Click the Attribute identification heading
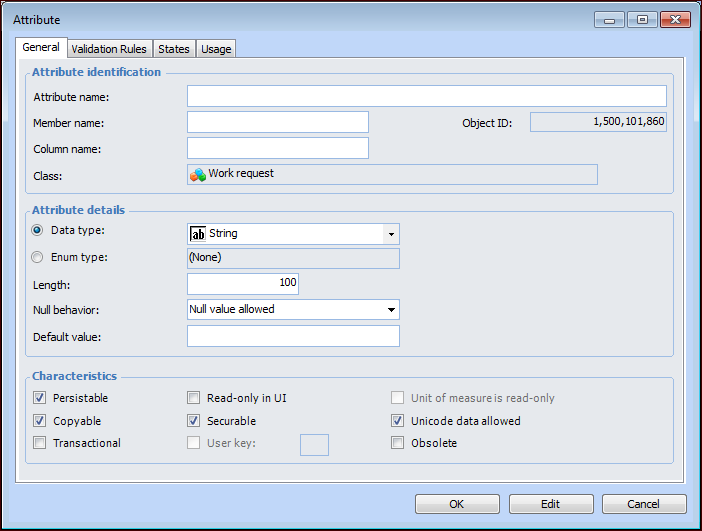The height and width of the screenshot is (531, 702). pos(96,72)
